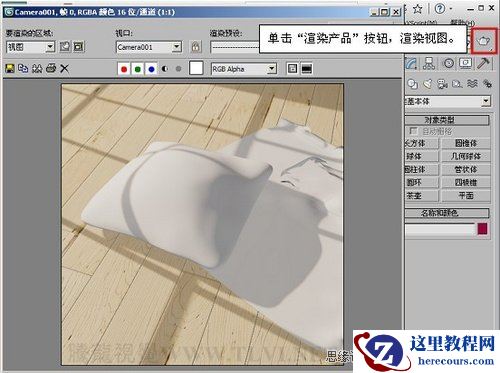Viewport: 500px width, 373px height.
Task: Open the area-to-render dropdown
Action: point(31,47)
